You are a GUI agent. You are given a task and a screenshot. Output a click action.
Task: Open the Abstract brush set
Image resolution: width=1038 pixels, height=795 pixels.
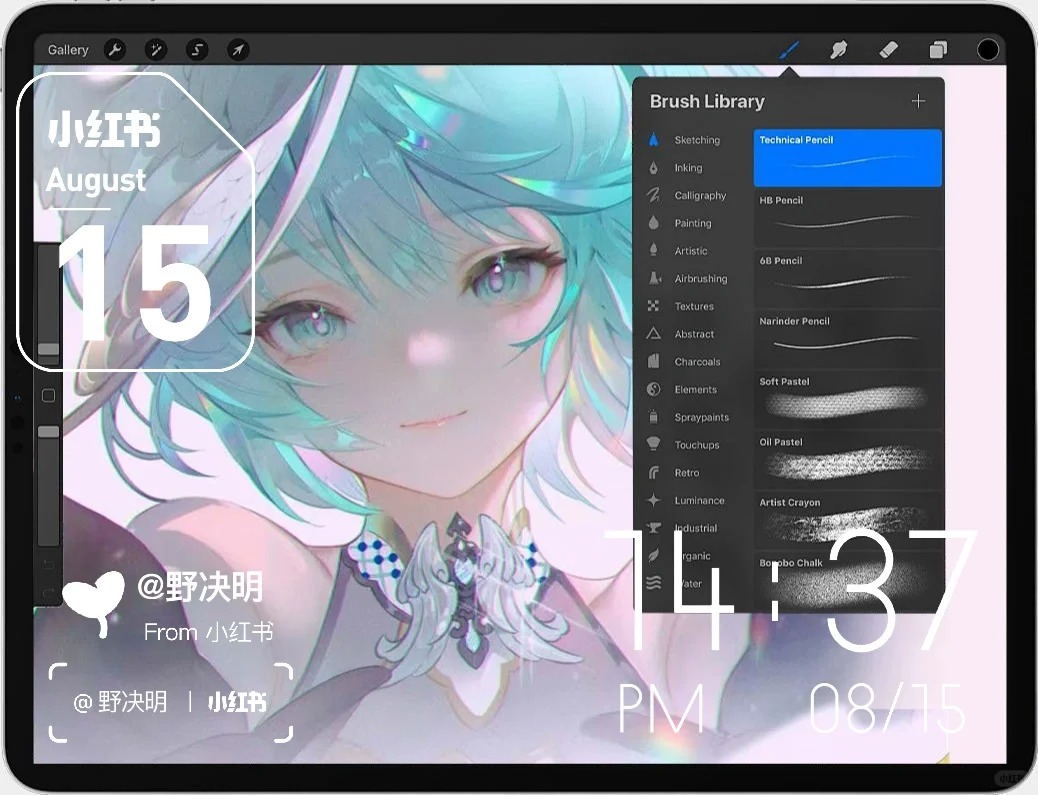(694, 334)
